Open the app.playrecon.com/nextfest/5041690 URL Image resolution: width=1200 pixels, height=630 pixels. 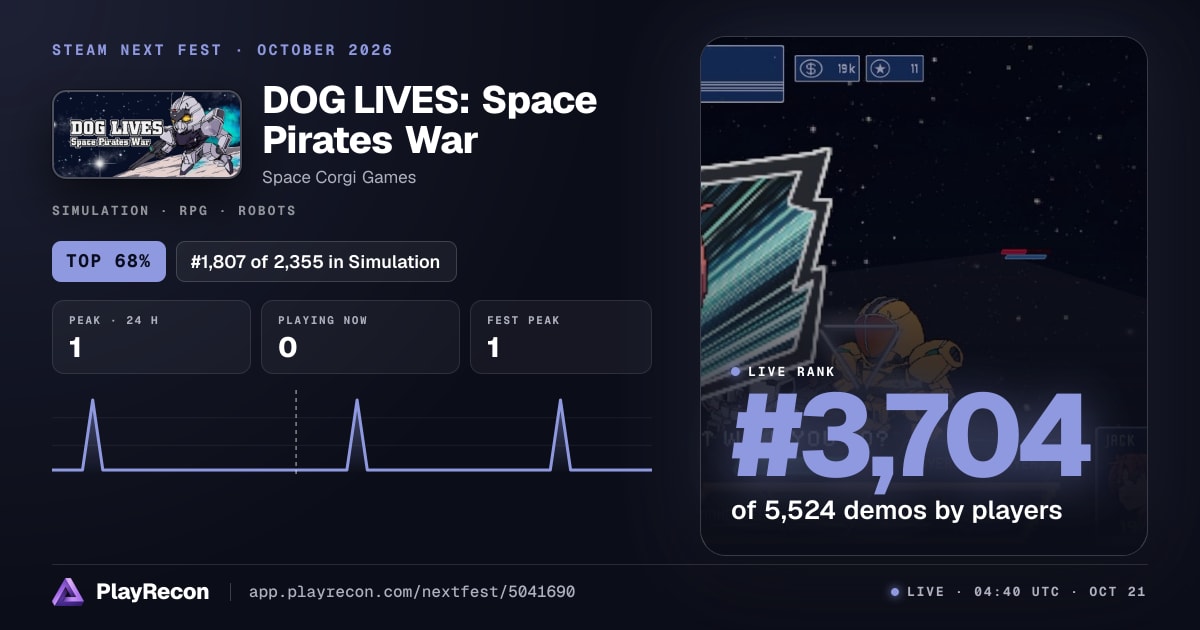tap(412, 592)
